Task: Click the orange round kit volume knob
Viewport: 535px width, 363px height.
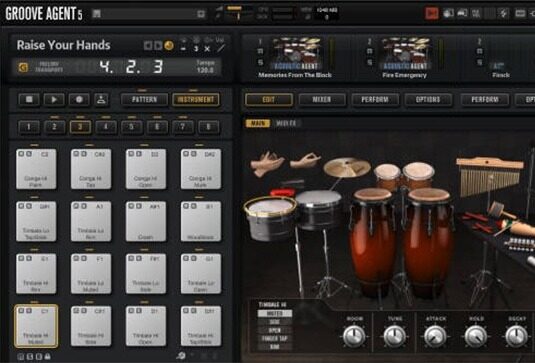Action: [x=169, y=45]
